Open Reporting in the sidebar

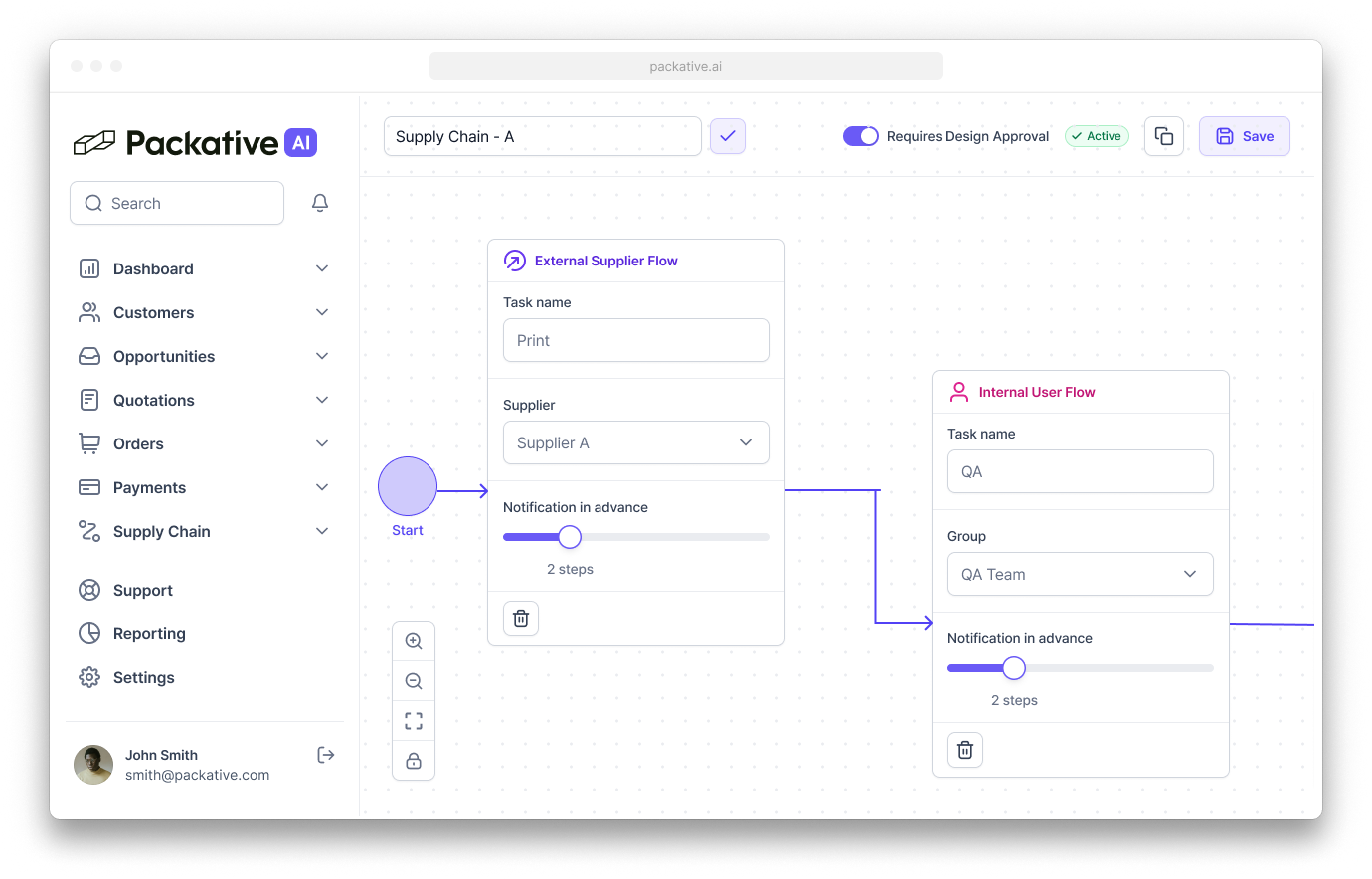tap(149, 633)
